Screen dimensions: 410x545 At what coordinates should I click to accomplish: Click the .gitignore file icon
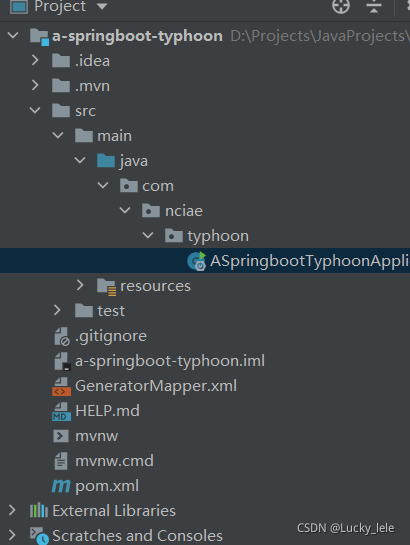[x=62, y=336]
